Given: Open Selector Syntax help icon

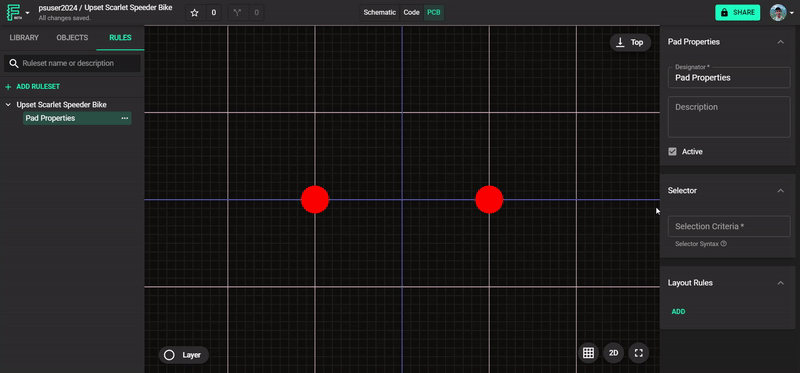Looking at the screenshot, I should coord(723,244).
